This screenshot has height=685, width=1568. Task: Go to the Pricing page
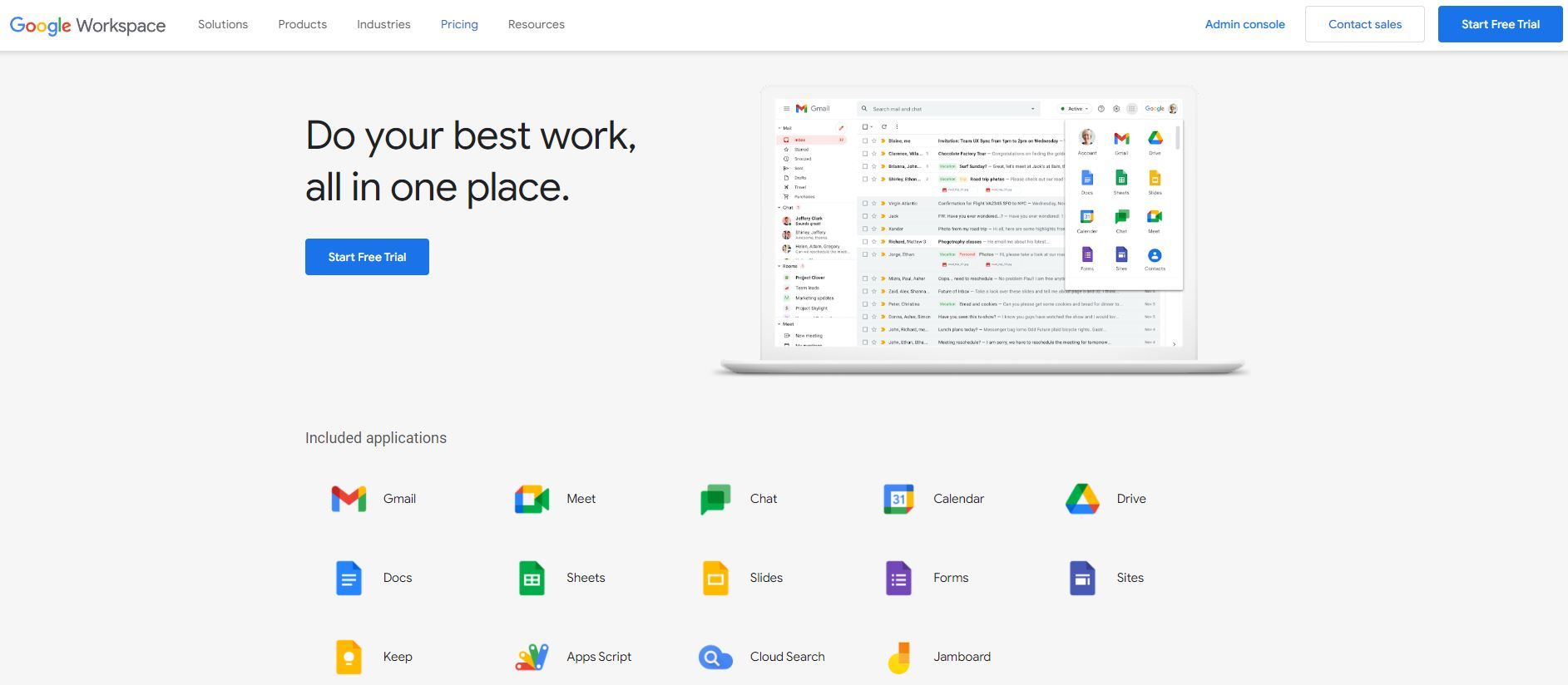[459, 24]
